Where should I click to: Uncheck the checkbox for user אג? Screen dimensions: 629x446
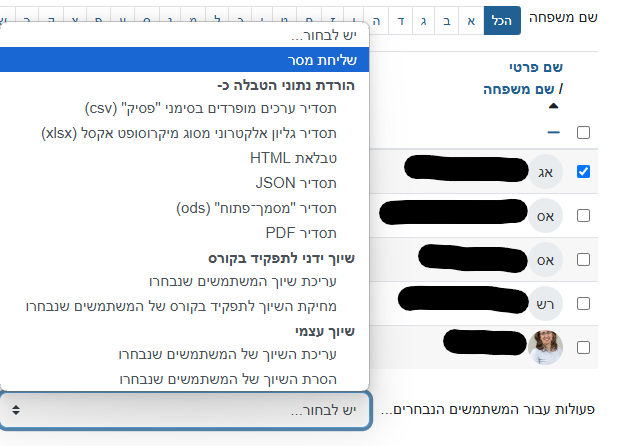(x=584, y=172)
